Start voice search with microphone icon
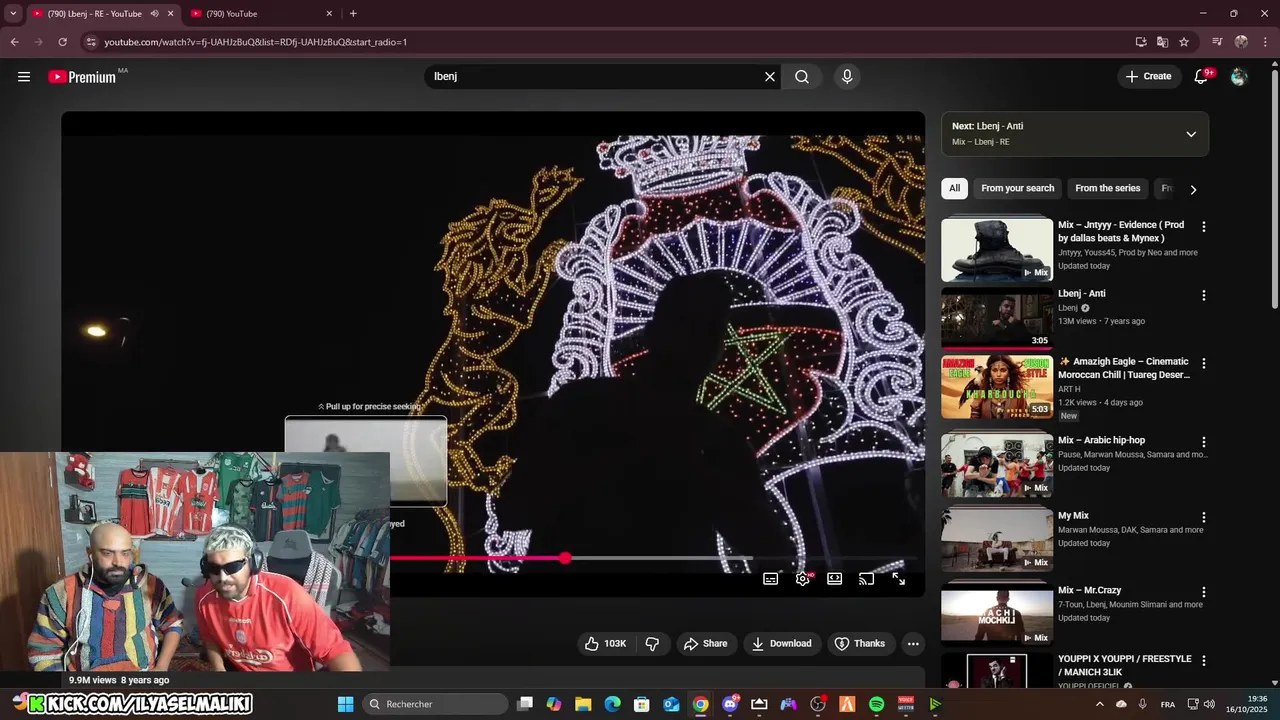The height and width of the screenshot is (720, 1280). tap(847, 76)
